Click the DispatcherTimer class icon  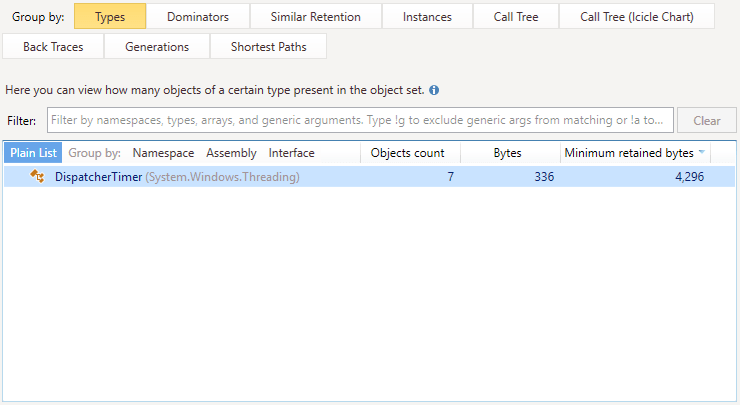click(x=37, y=177)
